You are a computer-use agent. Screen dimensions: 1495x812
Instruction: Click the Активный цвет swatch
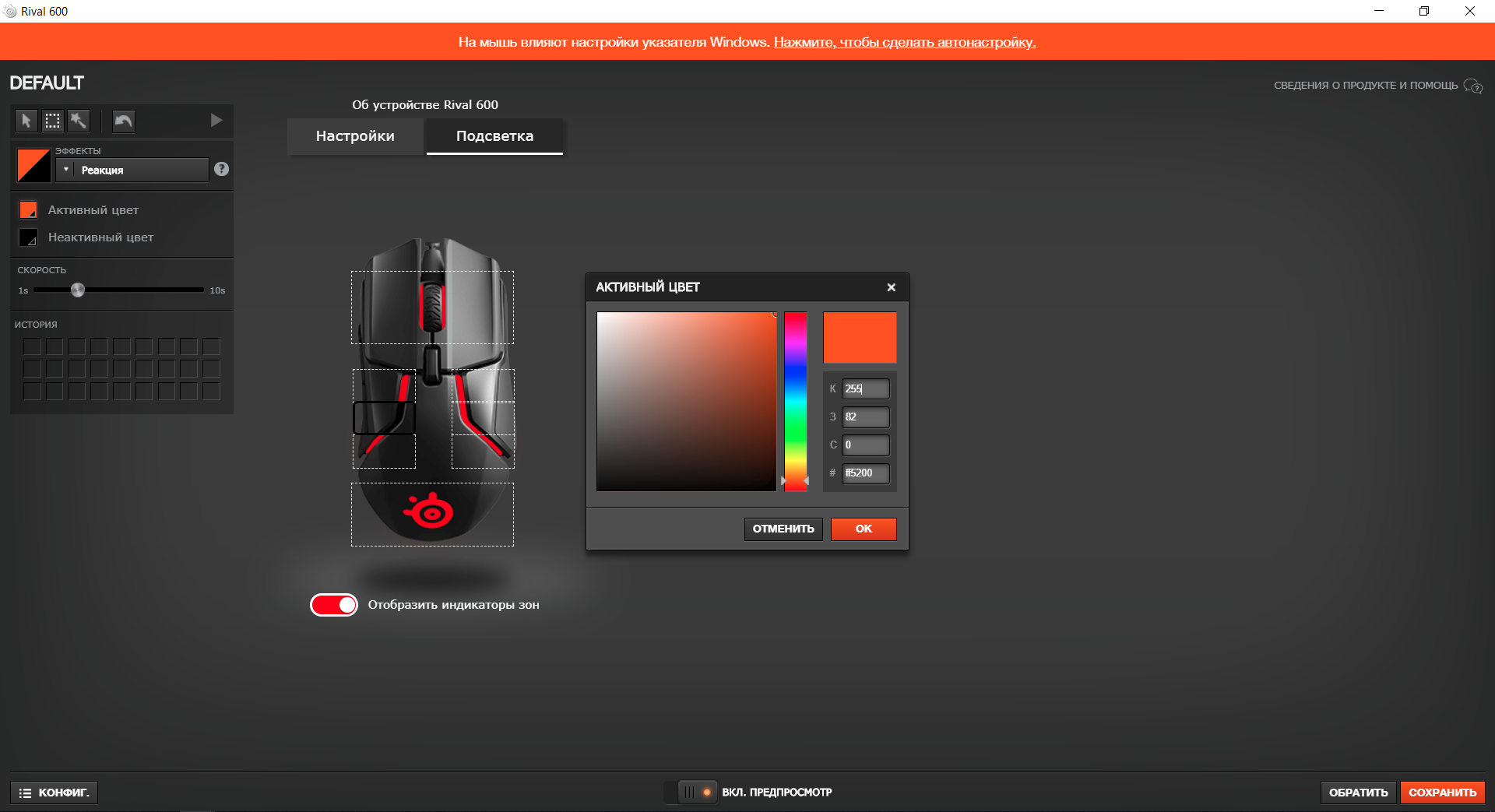tap(28, 209)
